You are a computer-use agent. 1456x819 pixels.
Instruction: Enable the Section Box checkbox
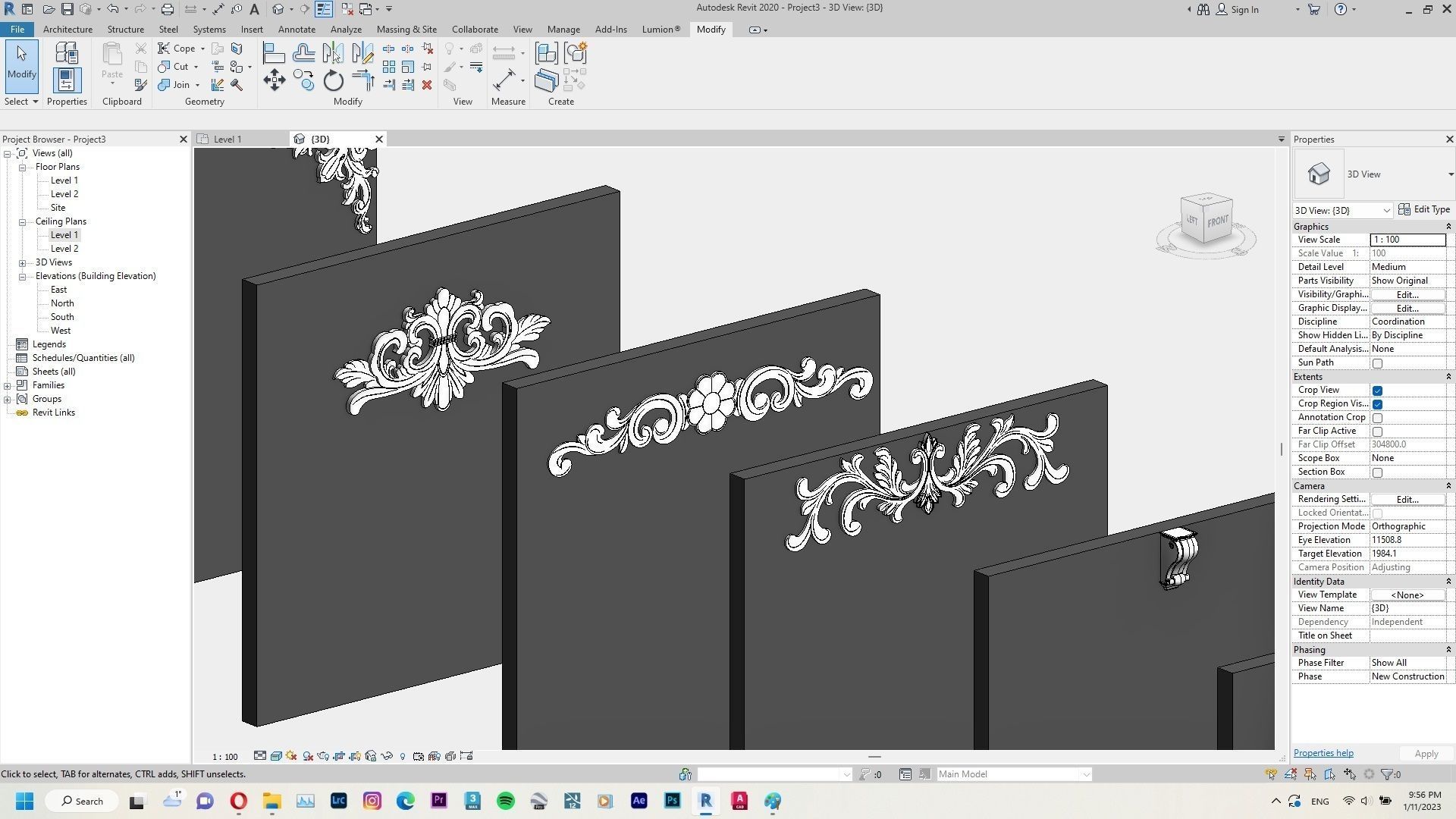(1378, 472)
